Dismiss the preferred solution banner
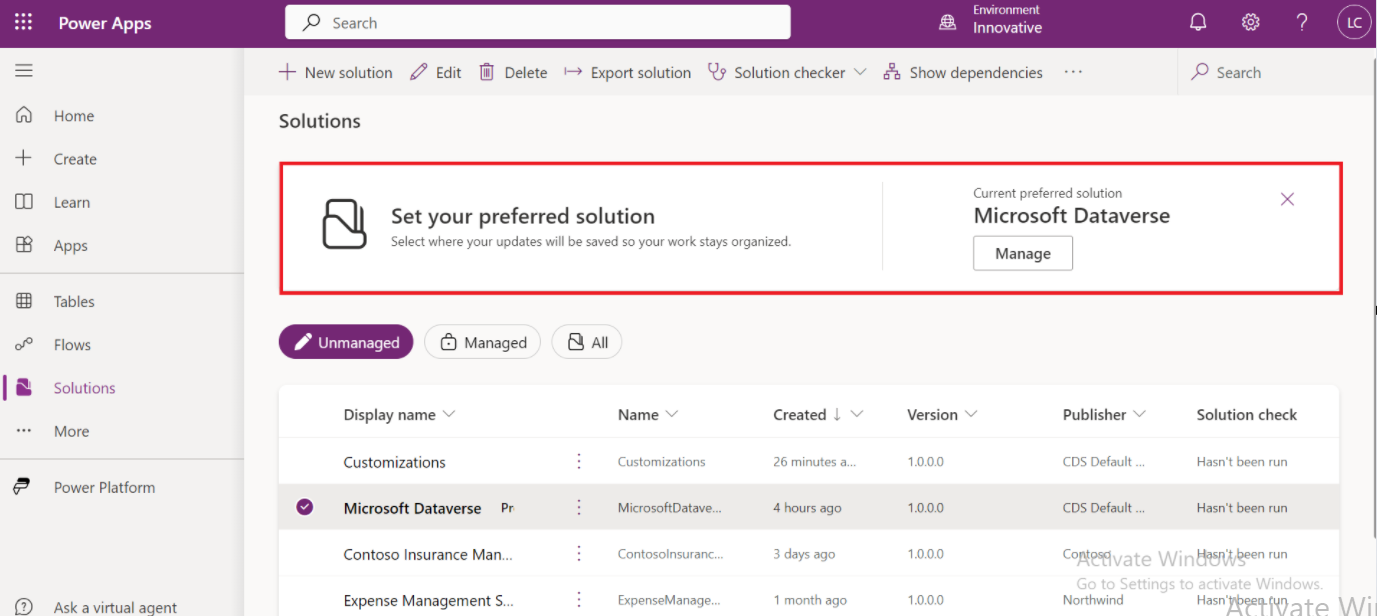 [1287, 199]
